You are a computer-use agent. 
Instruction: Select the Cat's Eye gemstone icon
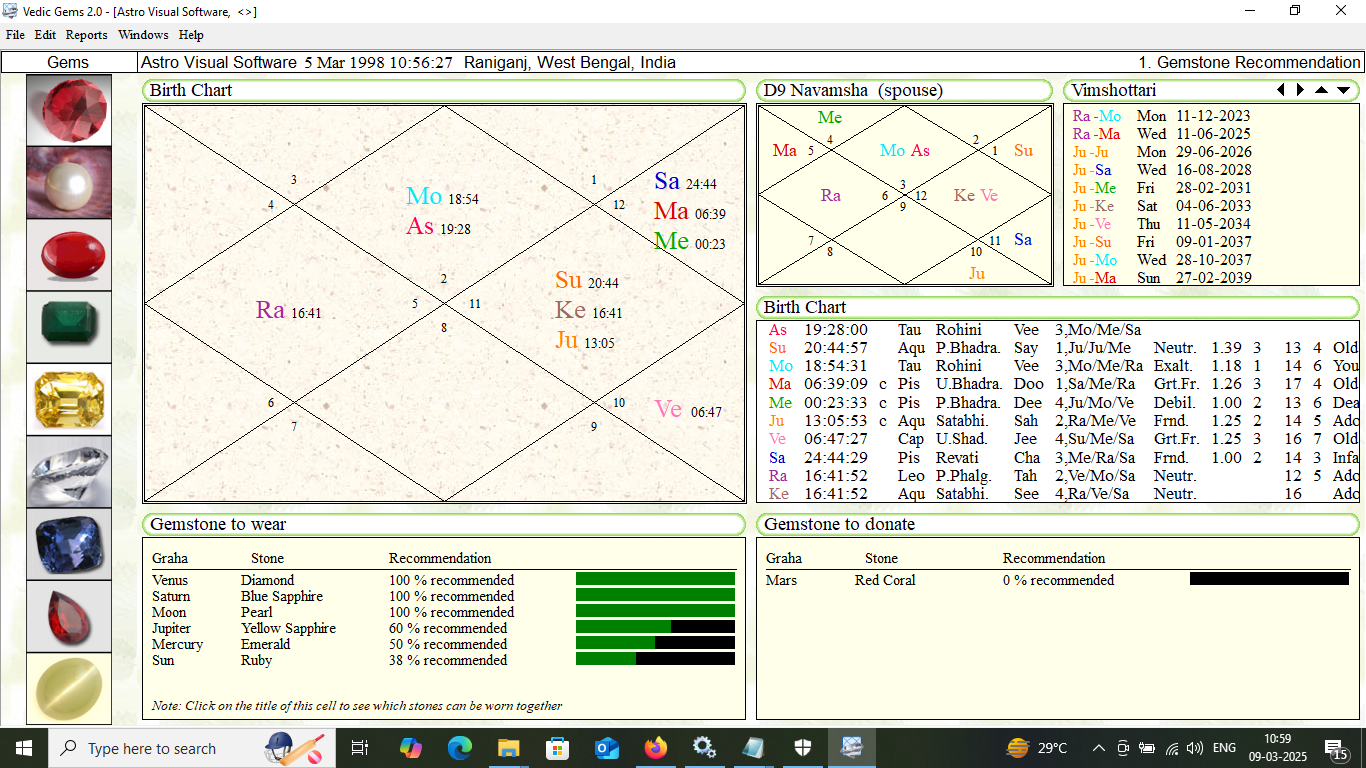pyautogui.click(x=69, y=688)
